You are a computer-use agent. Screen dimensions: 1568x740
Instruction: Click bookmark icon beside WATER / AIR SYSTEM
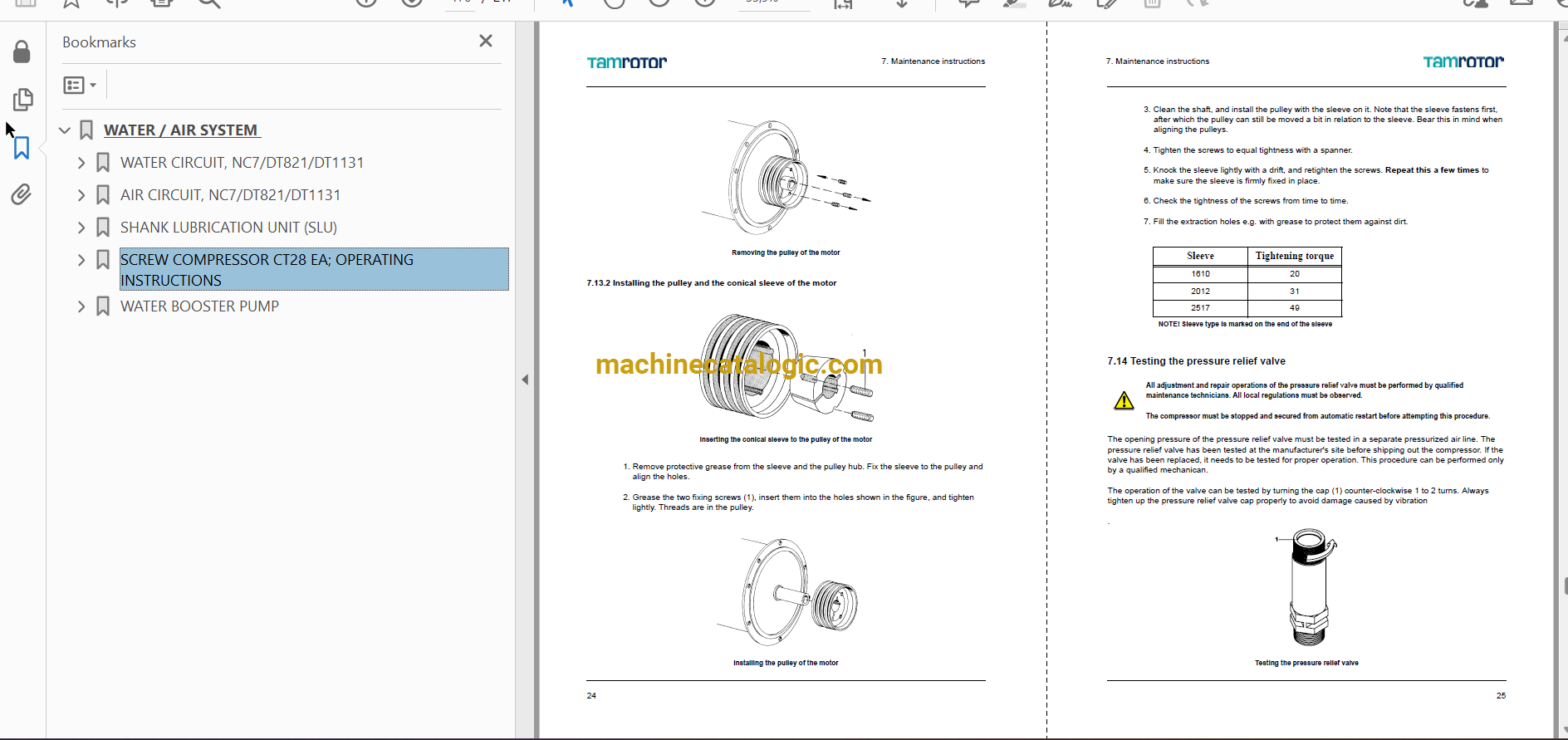(86, 130)
